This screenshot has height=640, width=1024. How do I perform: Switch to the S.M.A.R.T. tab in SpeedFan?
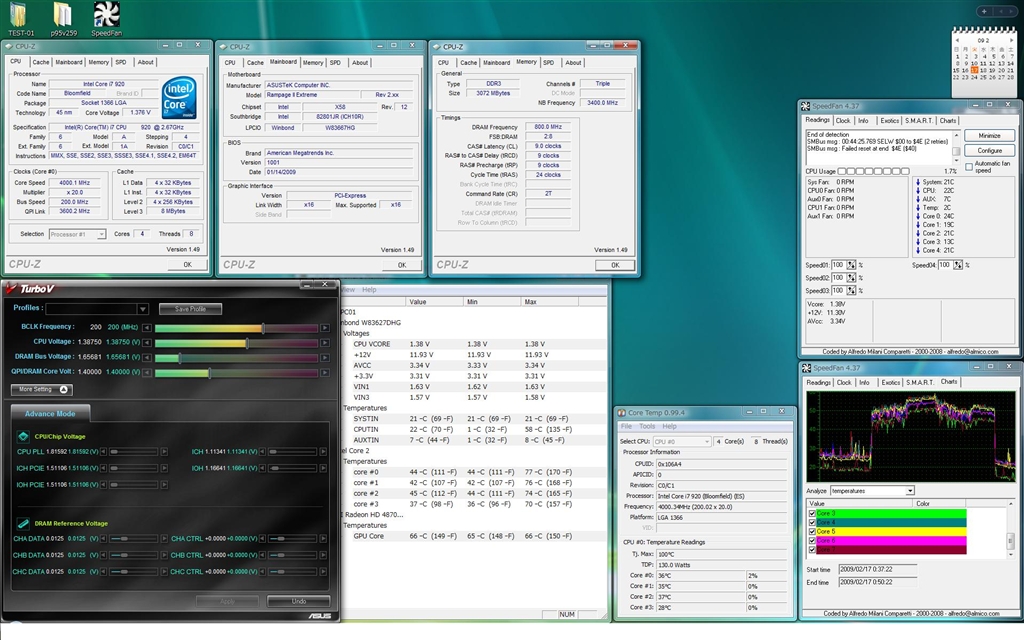coord(918,120)
